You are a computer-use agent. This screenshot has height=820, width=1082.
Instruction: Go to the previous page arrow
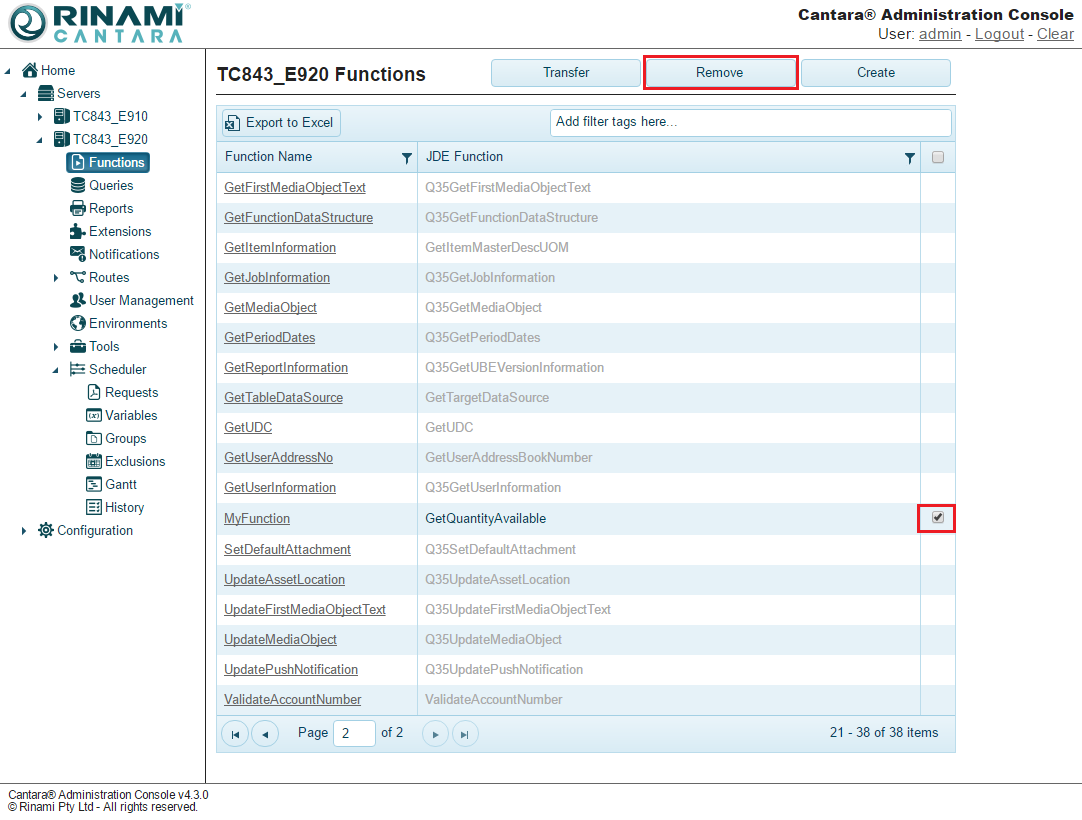pyautogui.click(x=265, y=734)
